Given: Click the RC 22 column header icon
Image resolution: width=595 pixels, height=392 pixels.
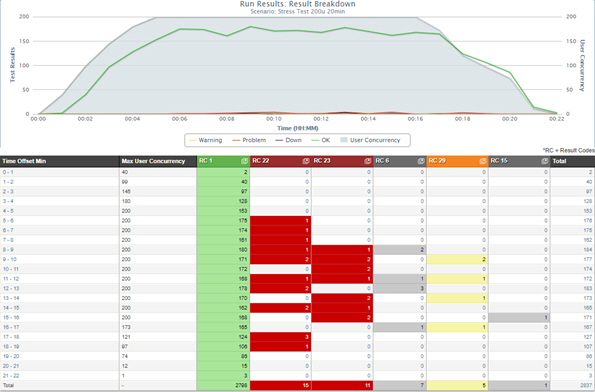Looking at the screenshot, I should click(x=306, y=161).
